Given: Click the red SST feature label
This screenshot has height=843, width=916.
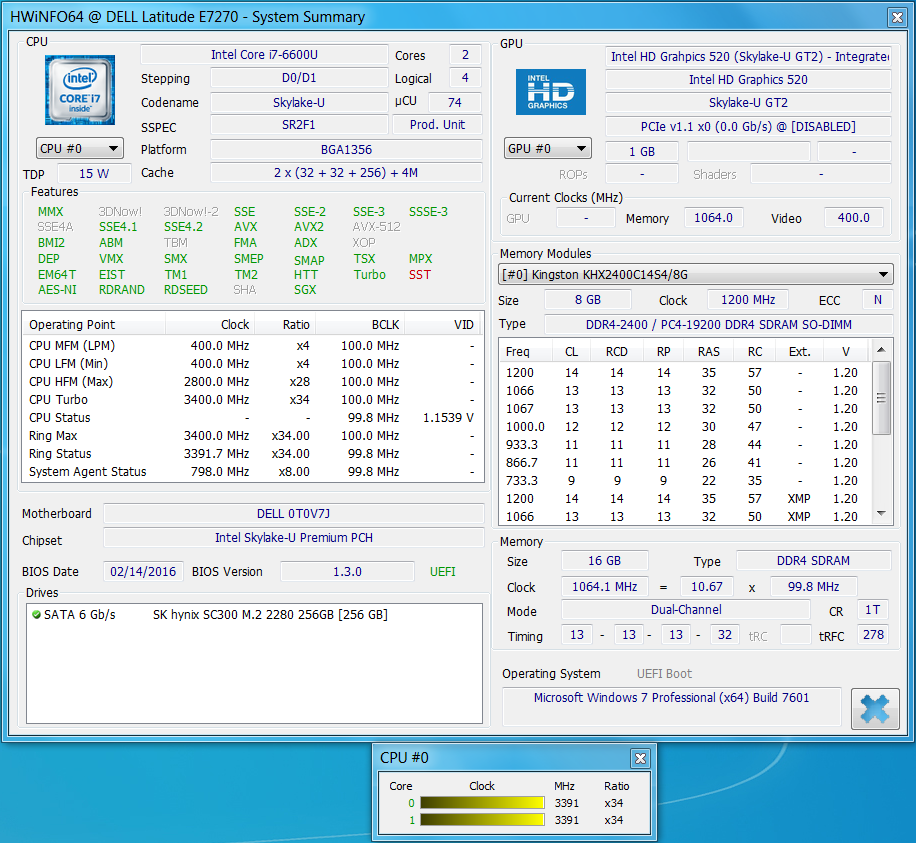Looking at the screenshot, I should (419, 275).
